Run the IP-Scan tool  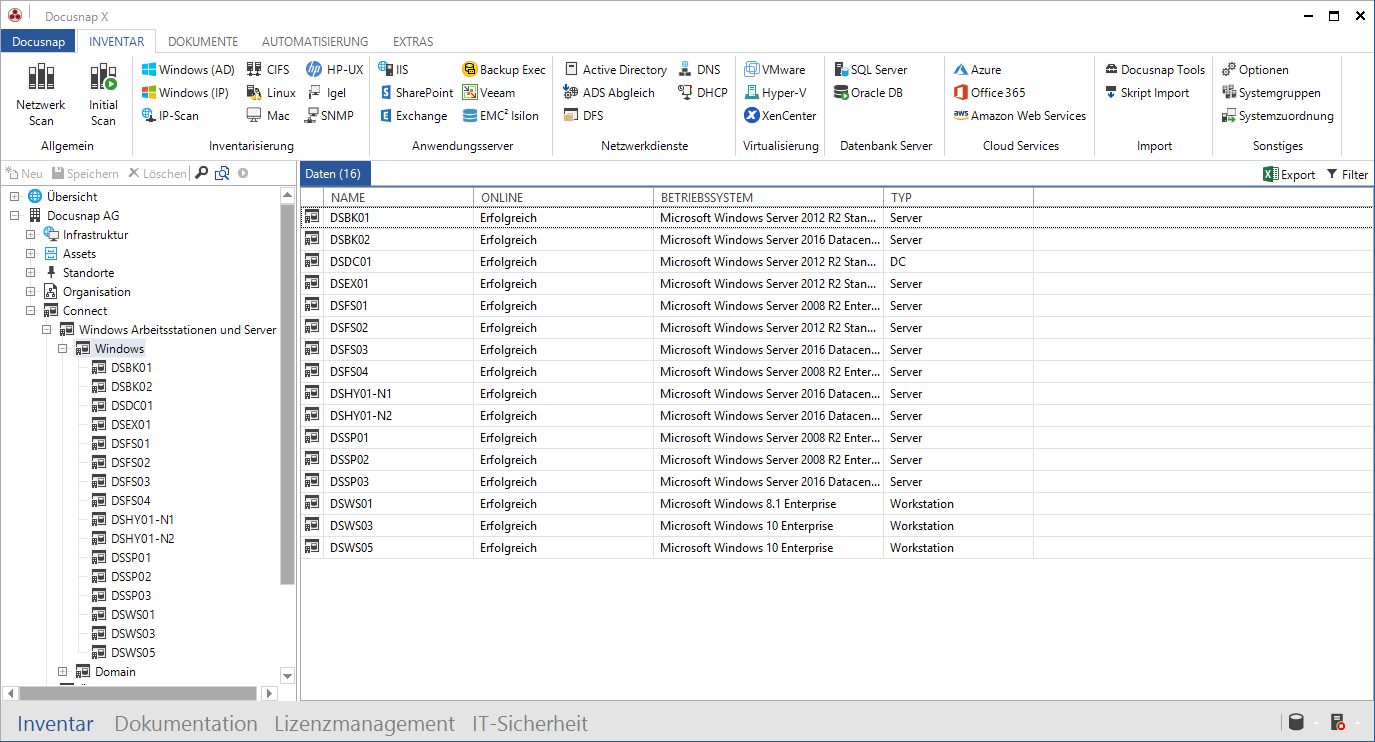(x=170, y=116)
